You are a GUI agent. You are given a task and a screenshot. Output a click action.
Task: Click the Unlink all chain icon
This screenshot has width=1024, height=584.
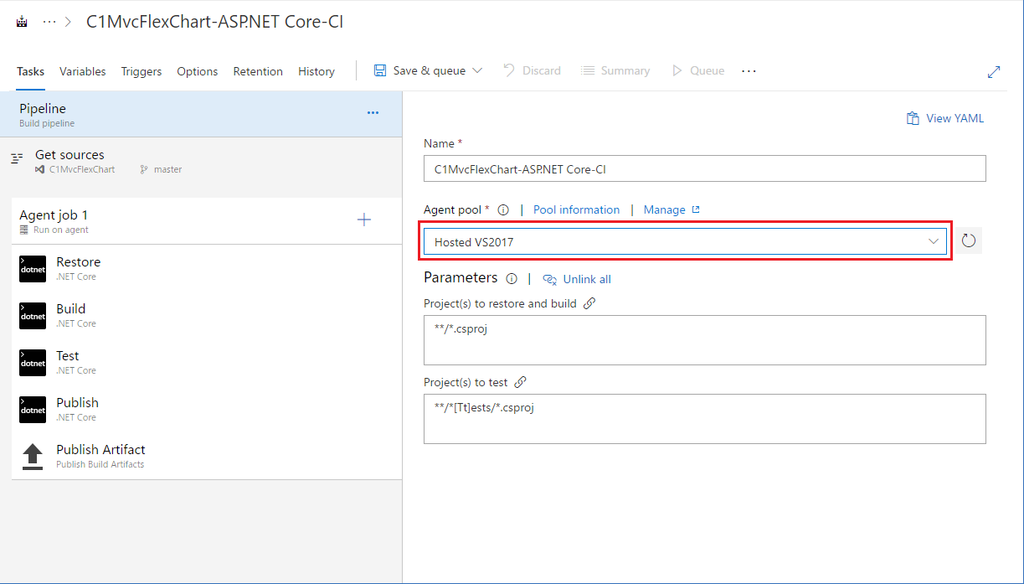[x=550, y=280]
